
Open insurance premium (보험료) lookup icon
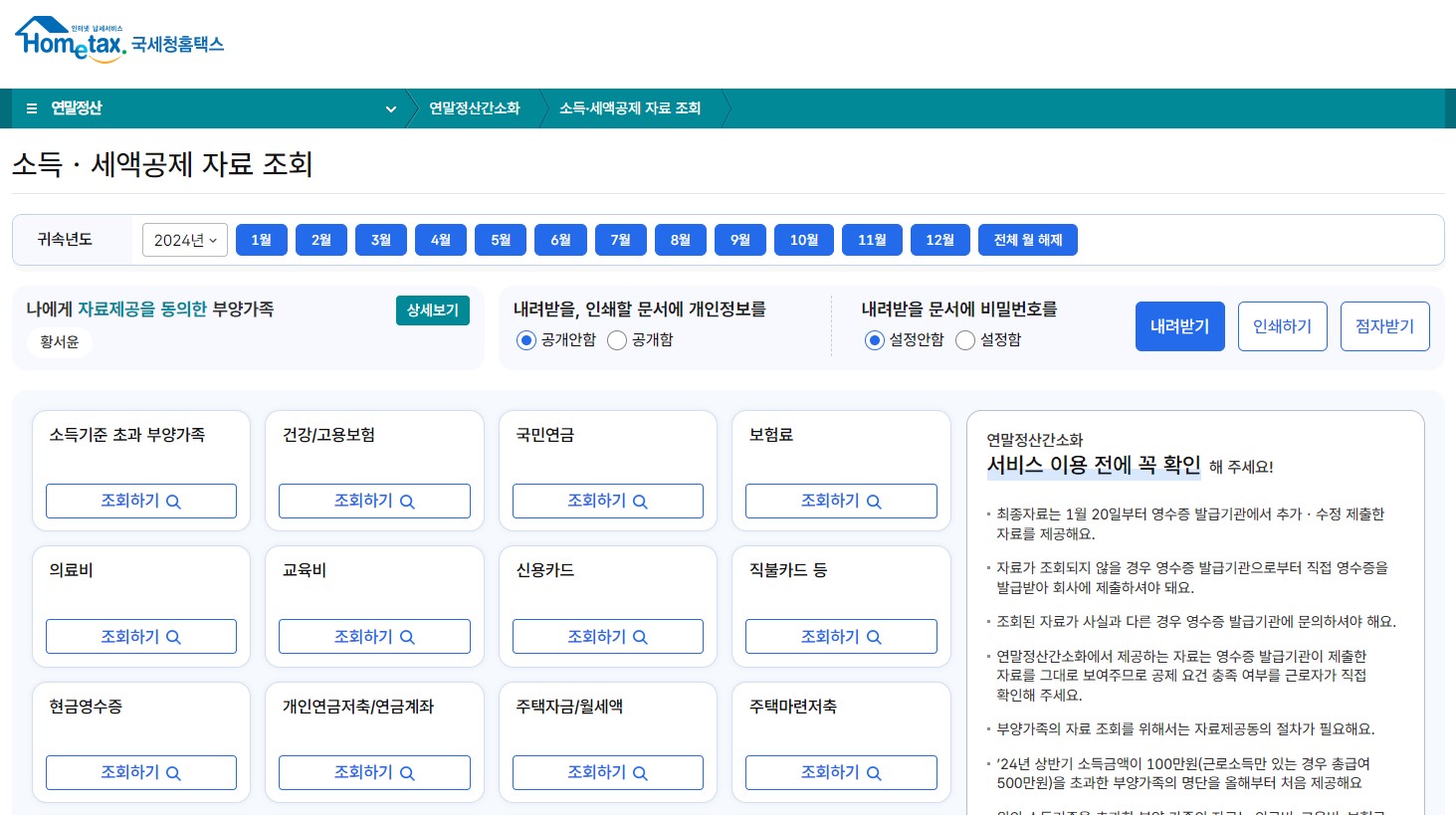(x=873, y=501)
